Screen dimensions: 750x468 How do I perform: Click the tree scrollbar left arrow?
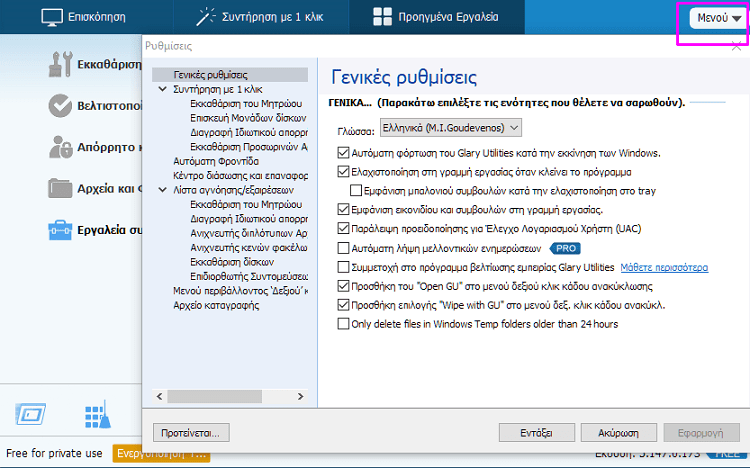tap(160, 396)
